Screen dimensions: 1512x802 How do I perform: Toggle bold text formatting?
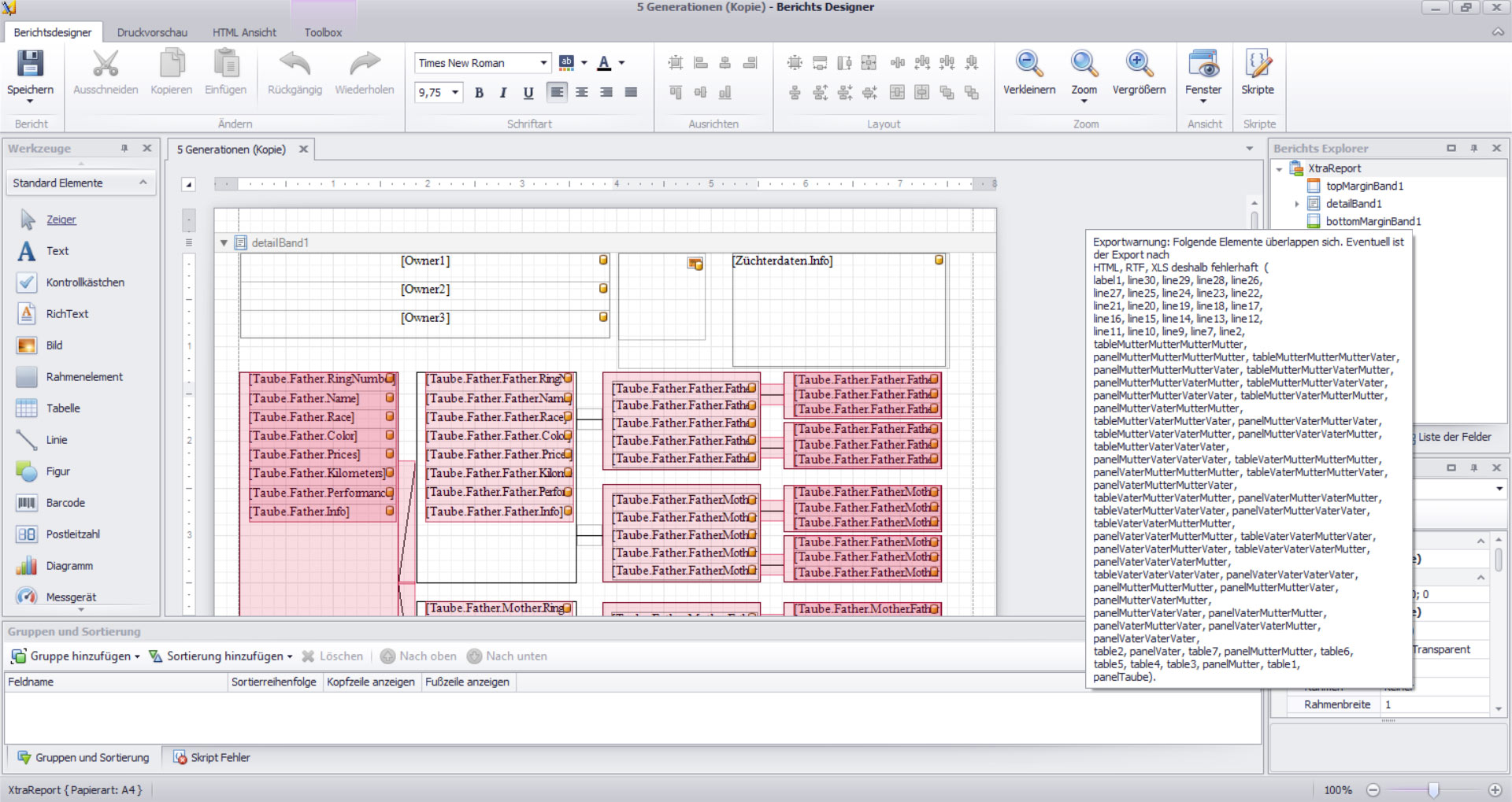[479, 93]
